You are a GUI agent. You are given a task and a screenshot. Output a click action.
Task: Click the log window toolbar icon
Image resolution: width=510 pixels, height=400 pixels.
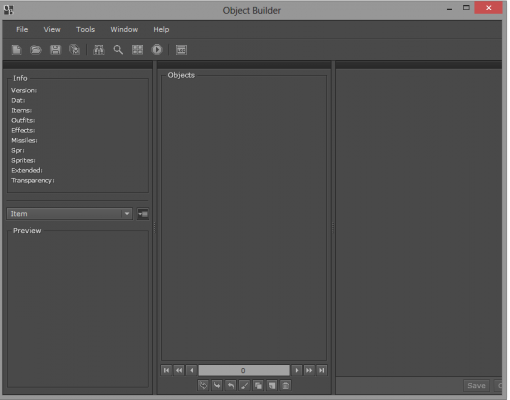(181, 50)
